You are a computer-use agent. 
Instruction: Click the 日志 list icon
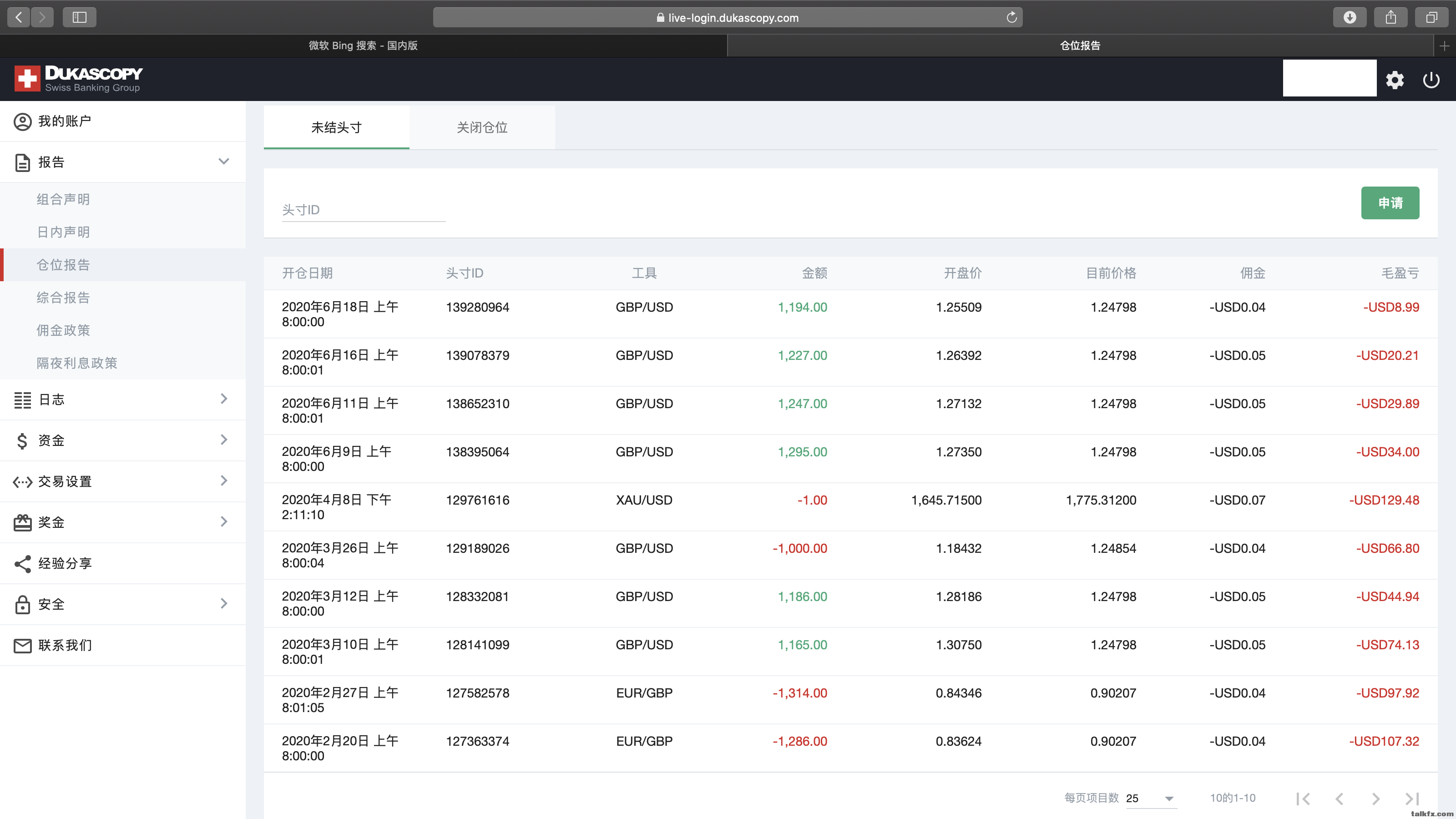[x=23, y=400]
